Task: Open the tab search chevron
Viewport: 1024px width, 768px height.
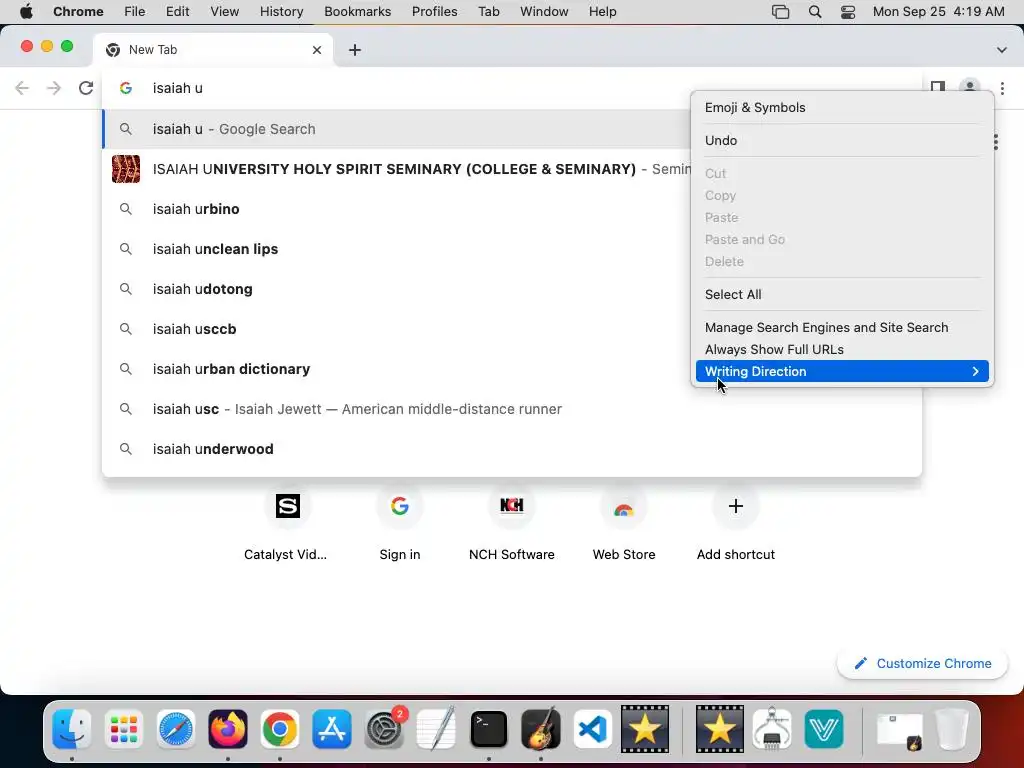Action: 1001,50
